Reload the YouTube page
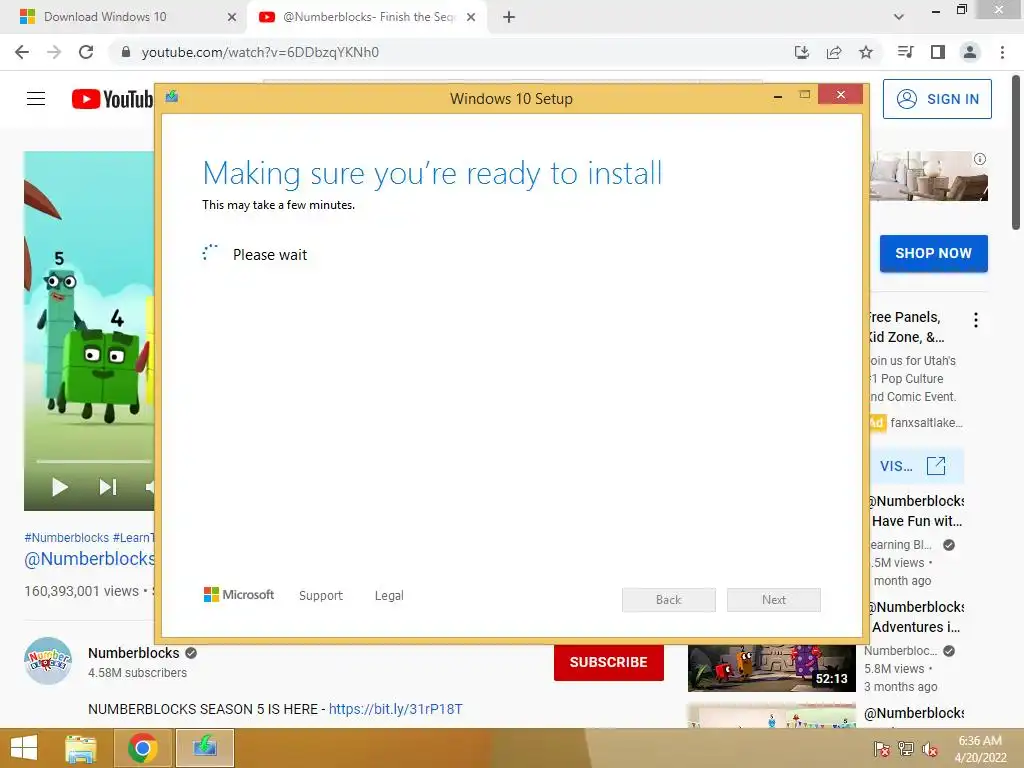 point(86,52)
